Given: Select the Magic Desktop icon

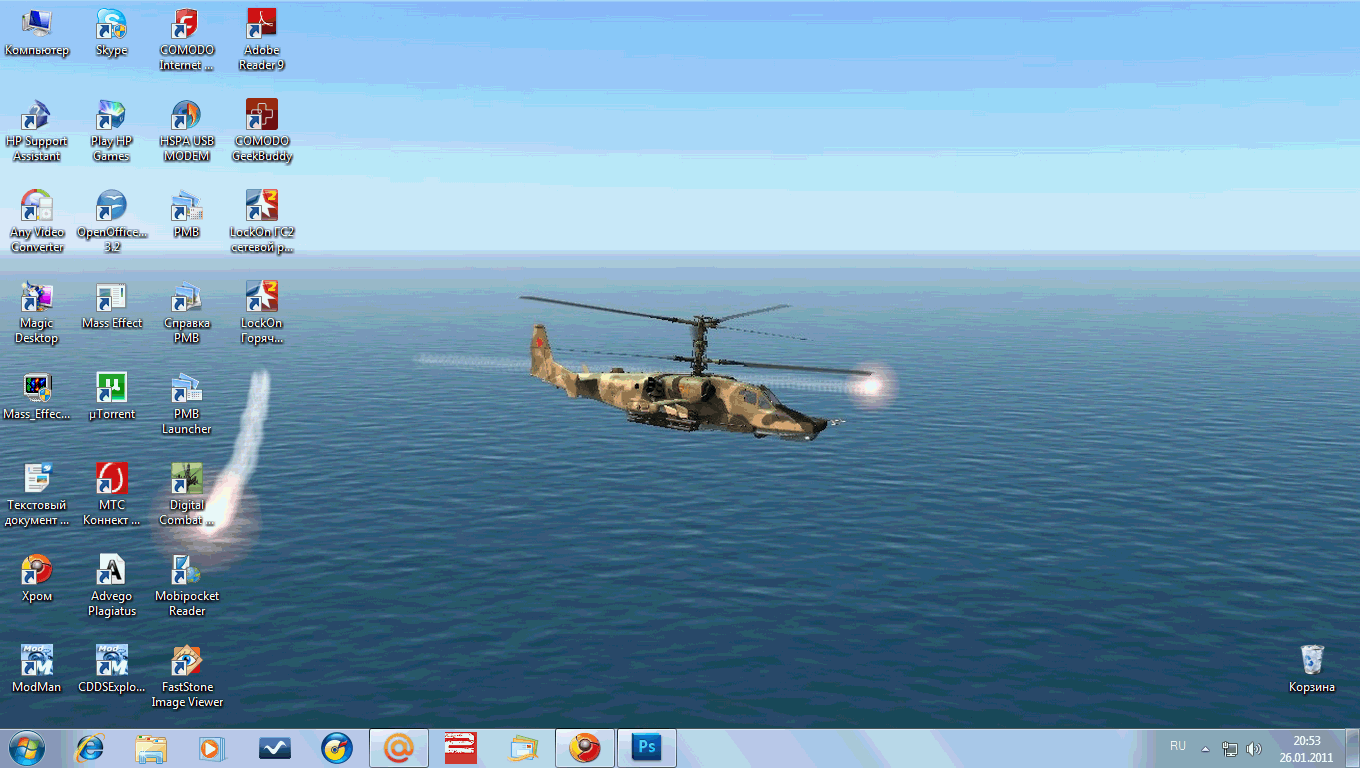Looking at the screenshot, I should point(37,313).
